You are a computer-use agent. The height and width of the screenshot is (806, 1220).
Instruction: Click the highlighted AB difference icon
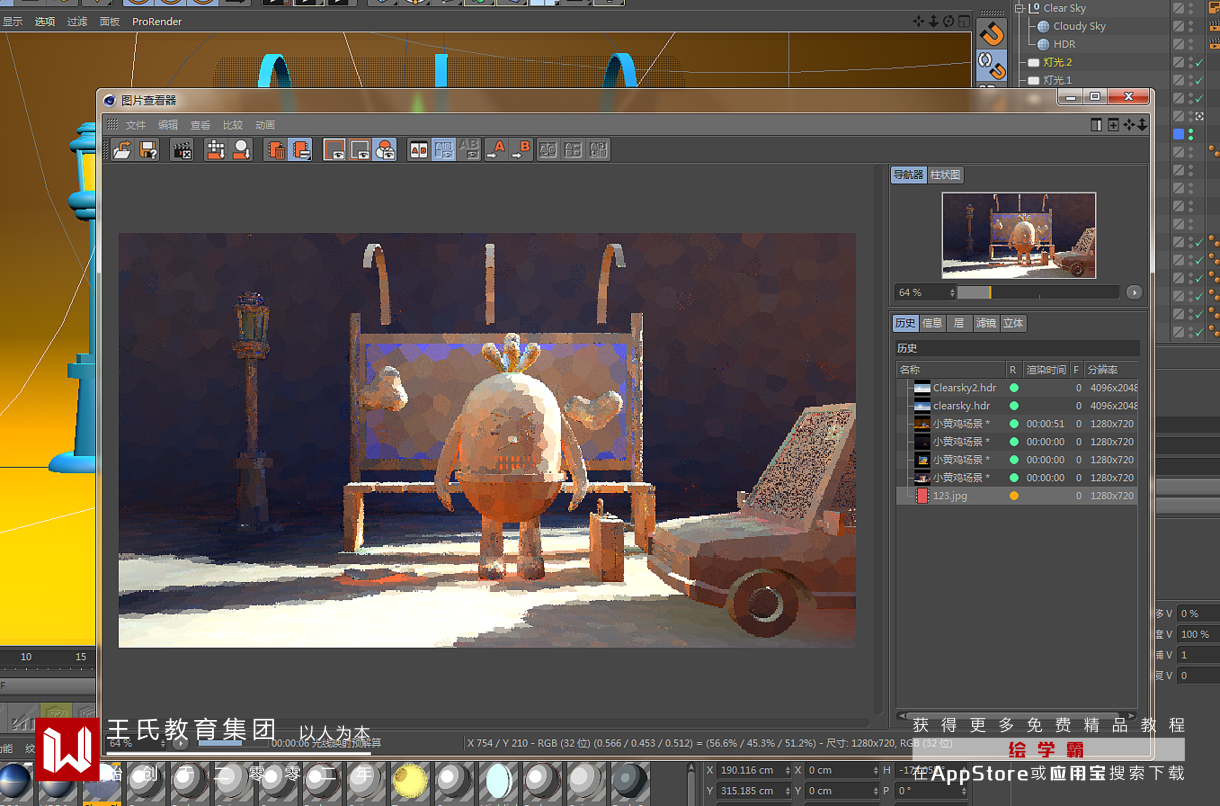(444, 150)
